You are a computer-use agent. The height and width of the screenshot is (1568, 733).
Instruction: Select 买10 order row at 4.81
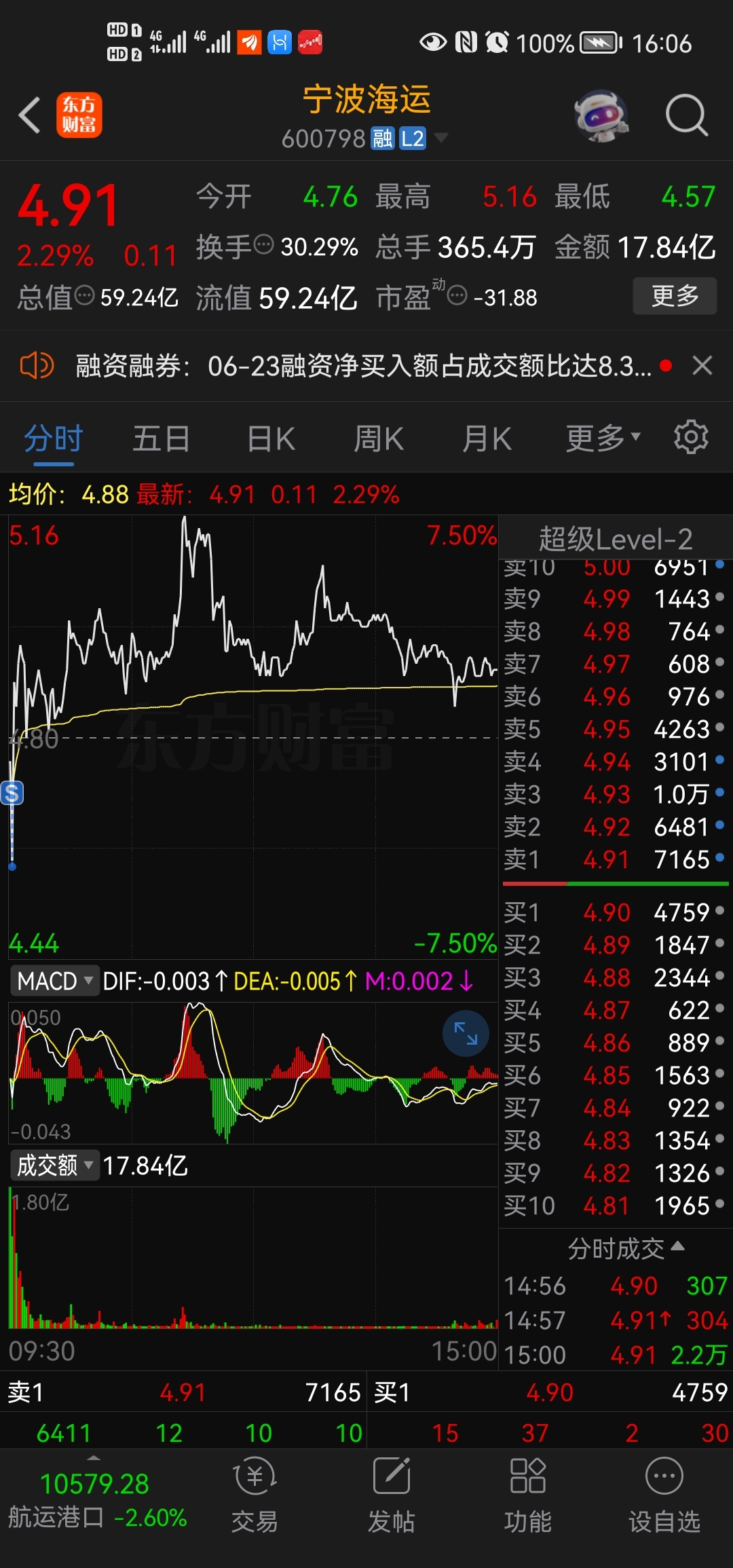click(616, 1206)
